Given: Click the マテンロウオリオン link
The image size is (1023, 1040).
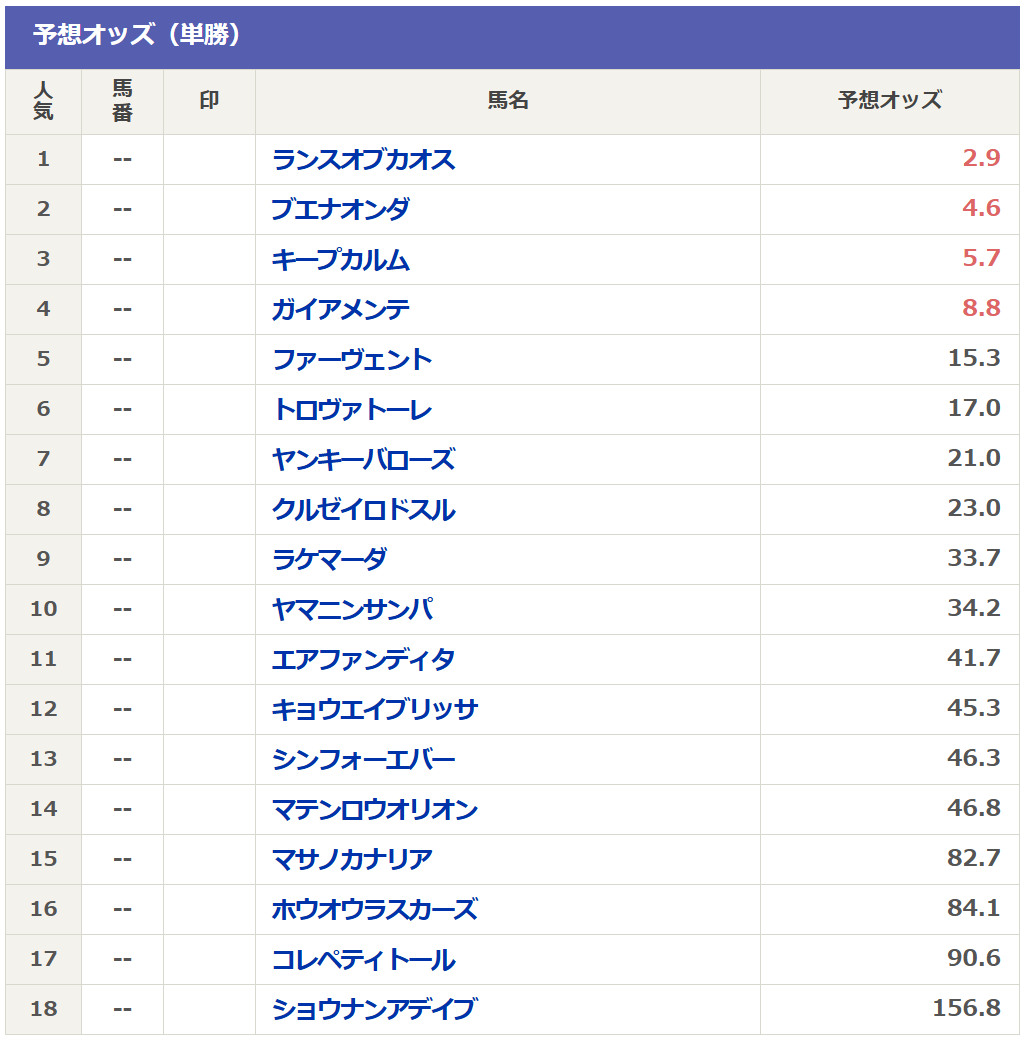Looking at the screenshot, I should pyautogui.click(x=375, y=810).
